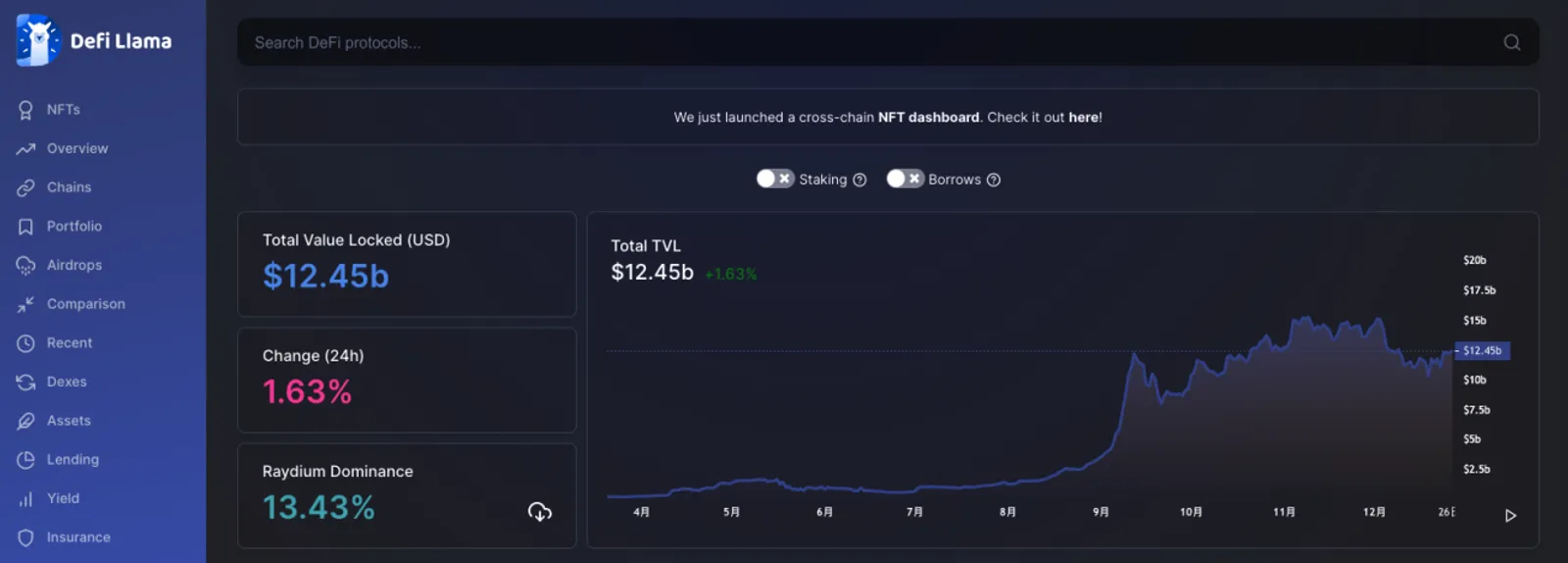The width and height of the screenshot is (1568, 563).
Task: Click the Overview trend-line icon
Action: (x=25, y=149)
